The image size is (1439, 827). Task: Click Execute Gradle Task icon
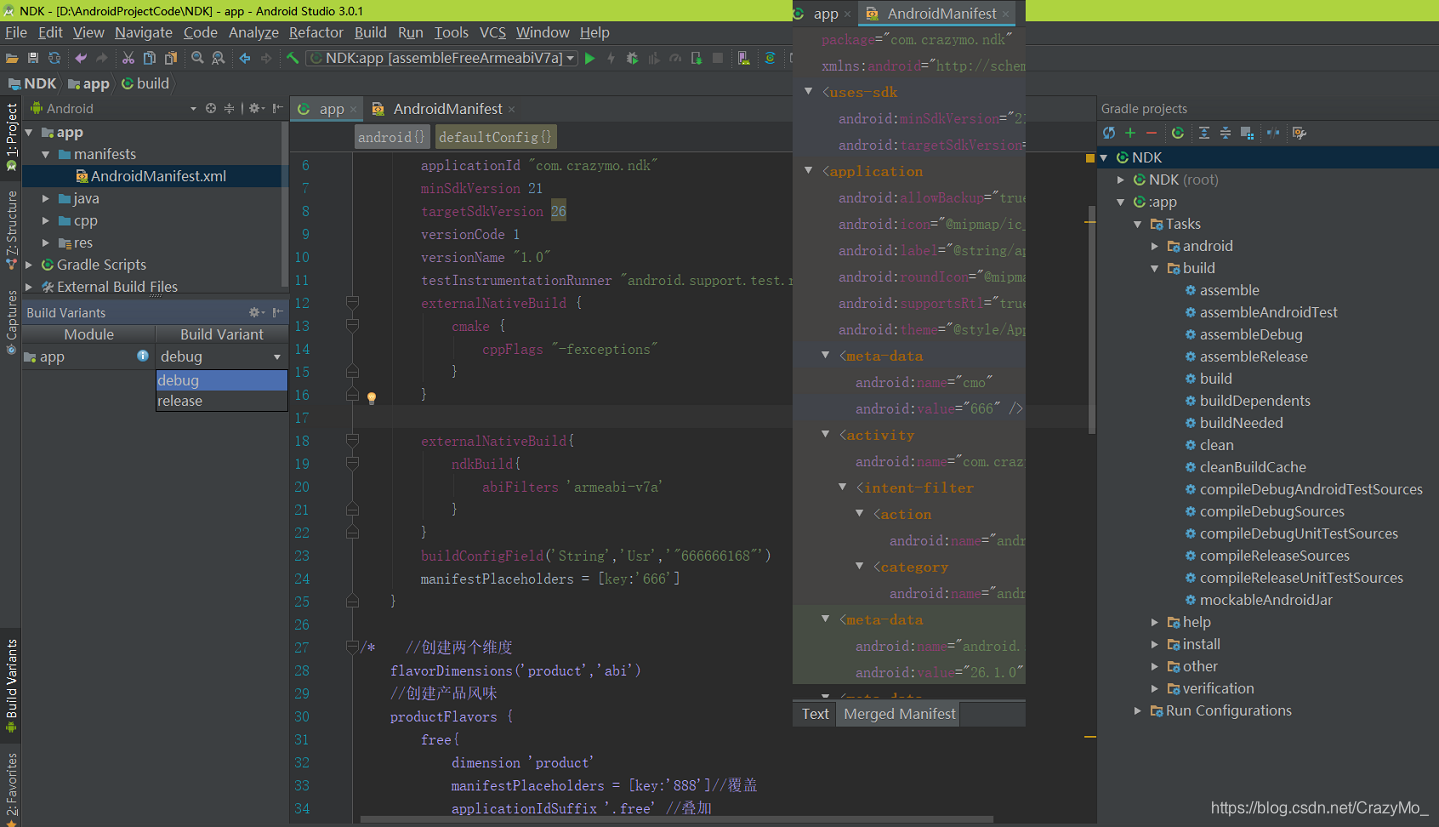pyautogui.click(x=1178, y=132)
